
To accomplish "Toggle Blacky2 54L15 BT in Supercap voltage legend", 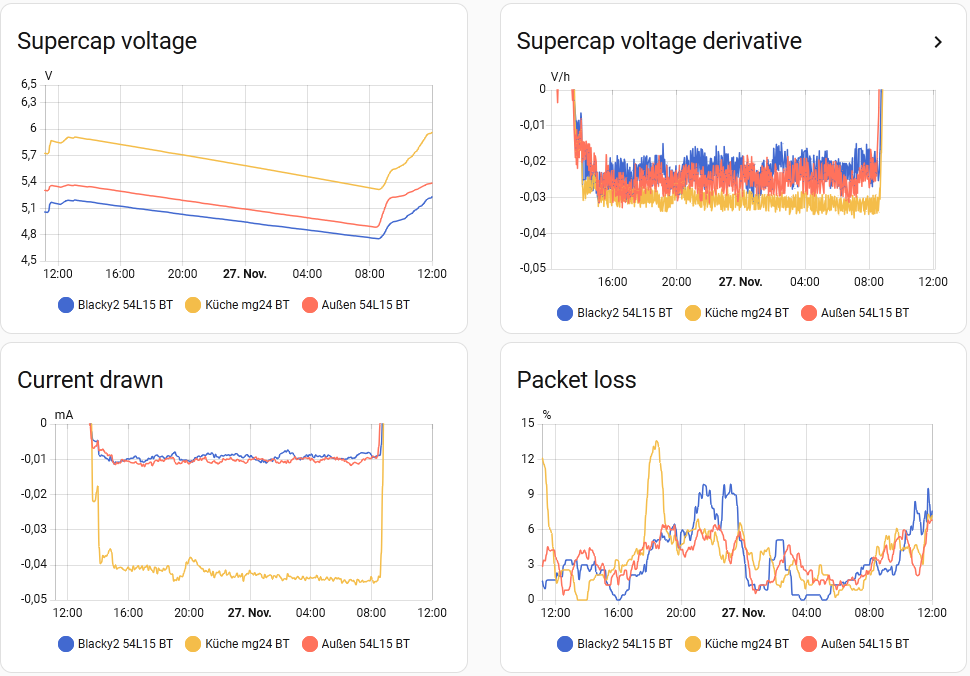I will click(x=115, y=304).
